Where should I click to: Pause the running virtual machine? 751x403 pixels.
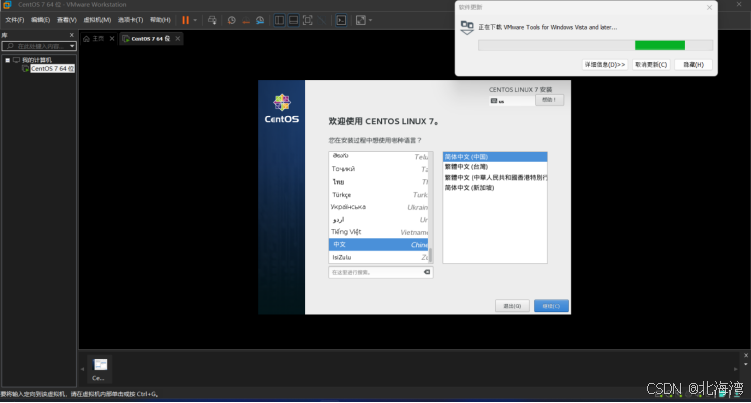coord(185,20)
